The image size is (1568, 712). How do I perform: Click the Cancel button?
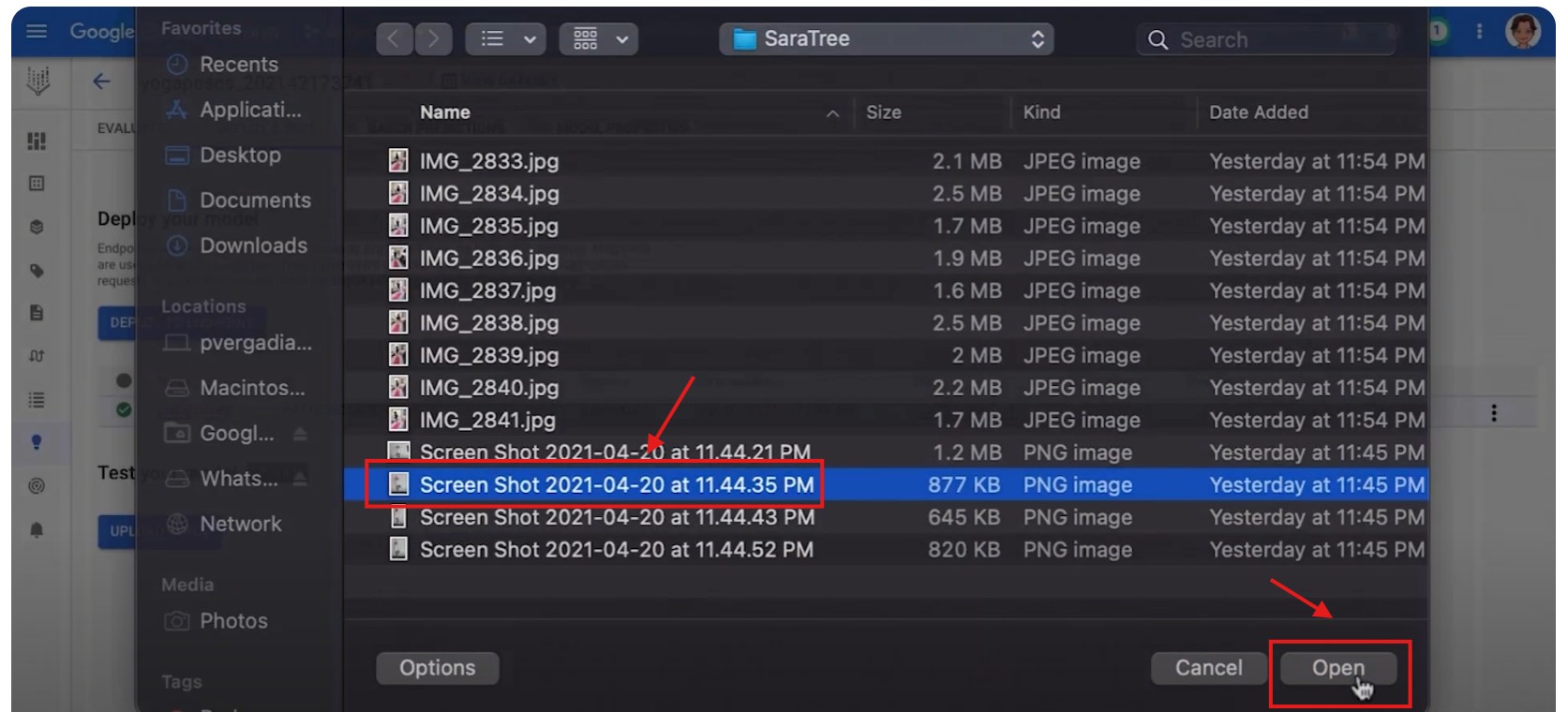[1208, 668]
